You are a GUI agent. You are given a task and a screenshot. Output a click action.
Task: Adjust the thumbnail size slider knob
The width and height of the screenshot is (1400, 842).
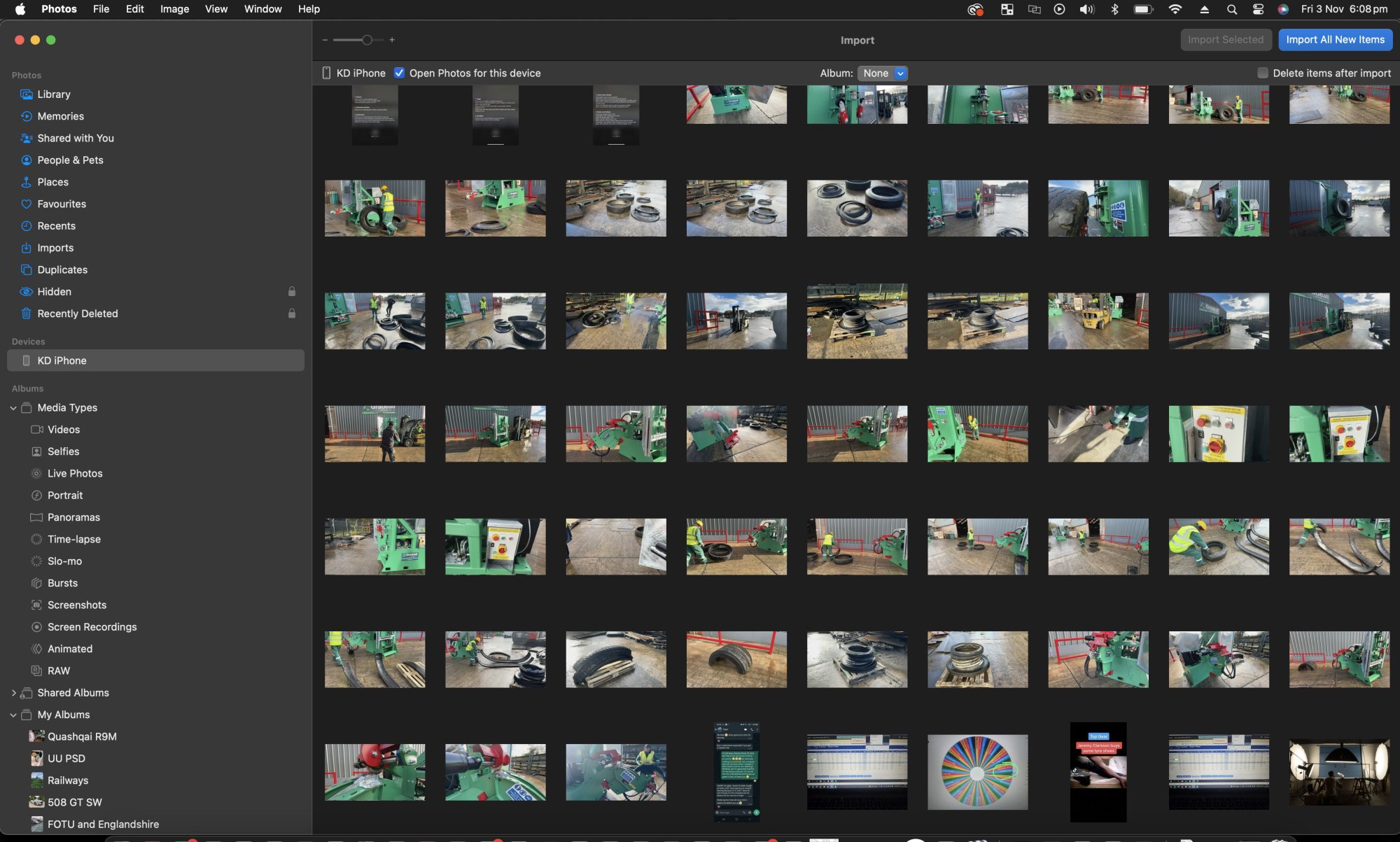(367, 40)
